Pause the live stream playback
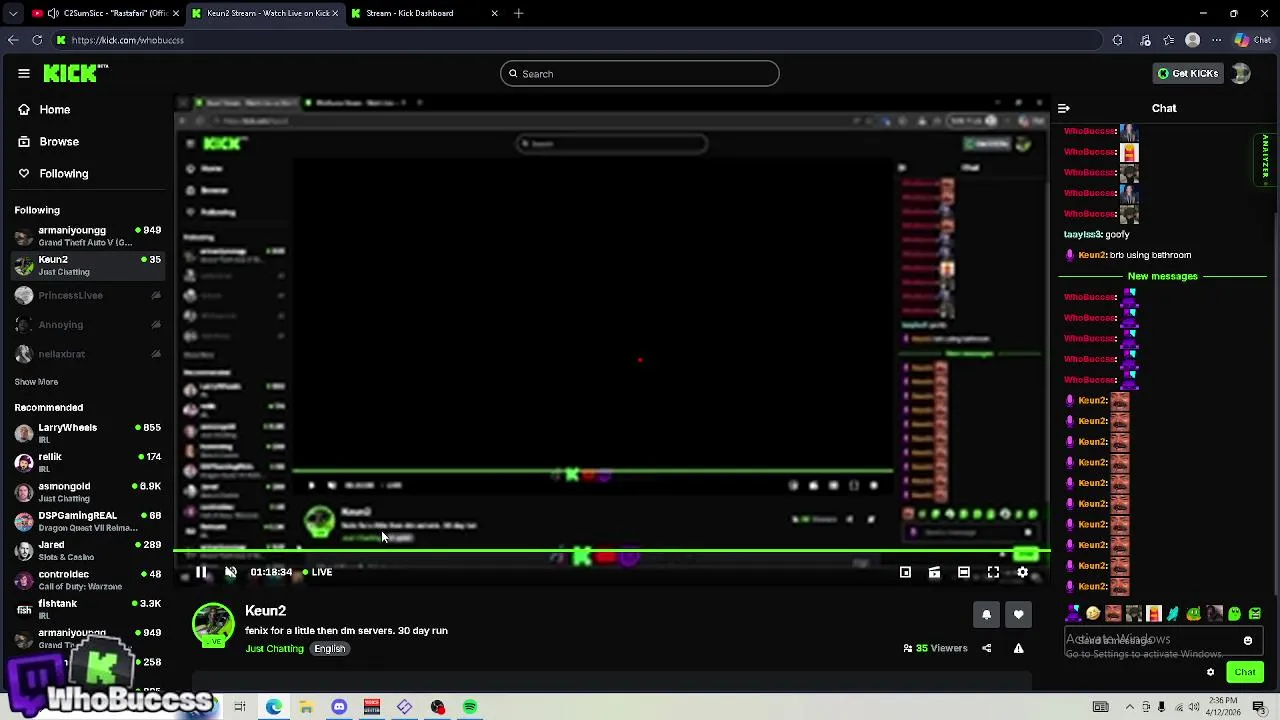The width and height of the screenshot is (1280, 720). coord(201,572)
